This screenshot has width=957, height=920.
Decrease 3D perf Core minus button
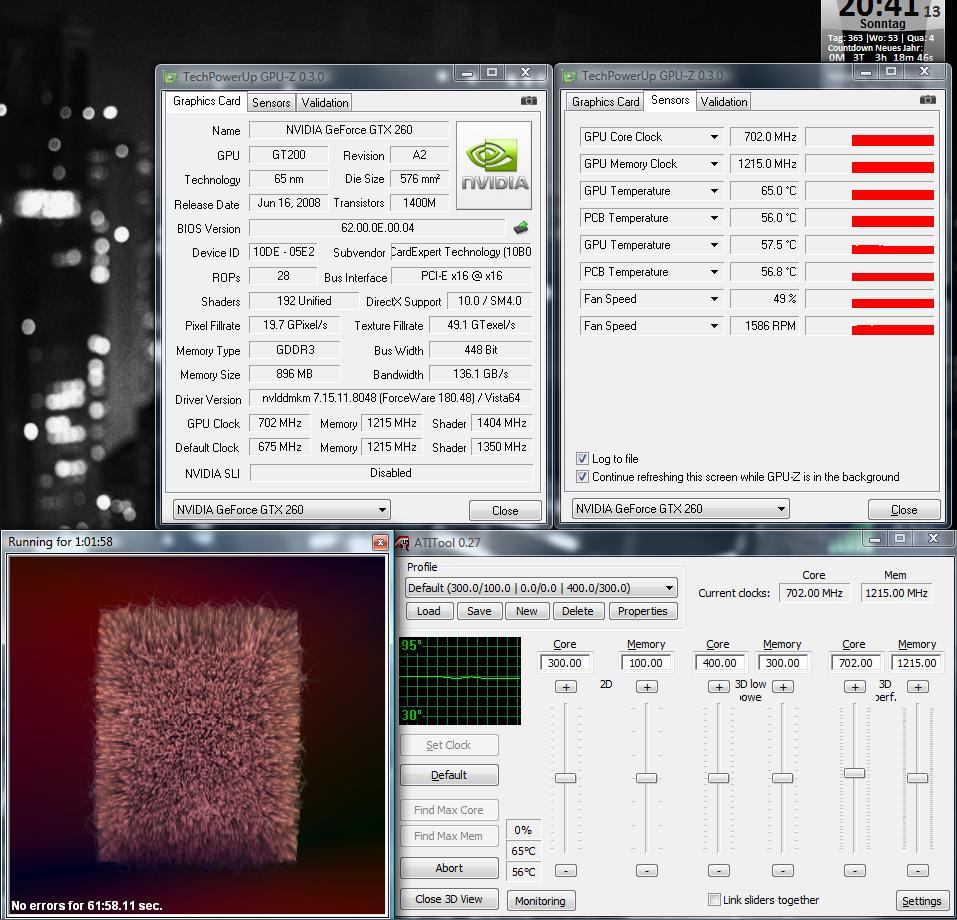(x=855, y=871)
